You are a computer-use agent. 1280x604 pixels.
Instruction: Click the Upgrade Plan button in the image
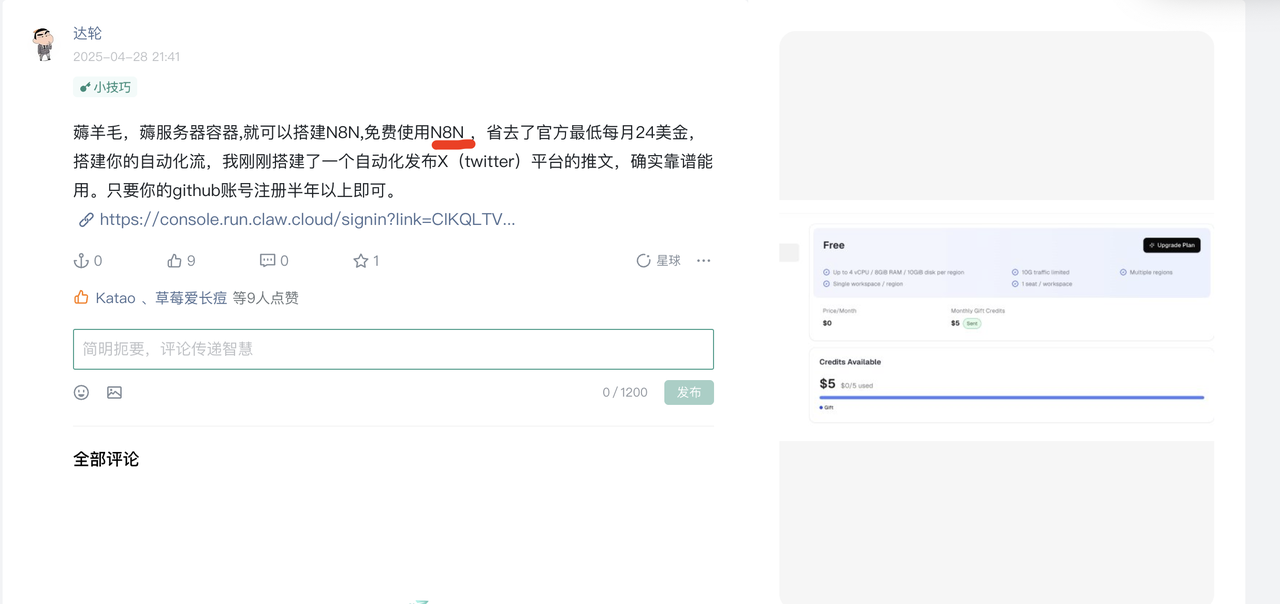[1171, 245]
